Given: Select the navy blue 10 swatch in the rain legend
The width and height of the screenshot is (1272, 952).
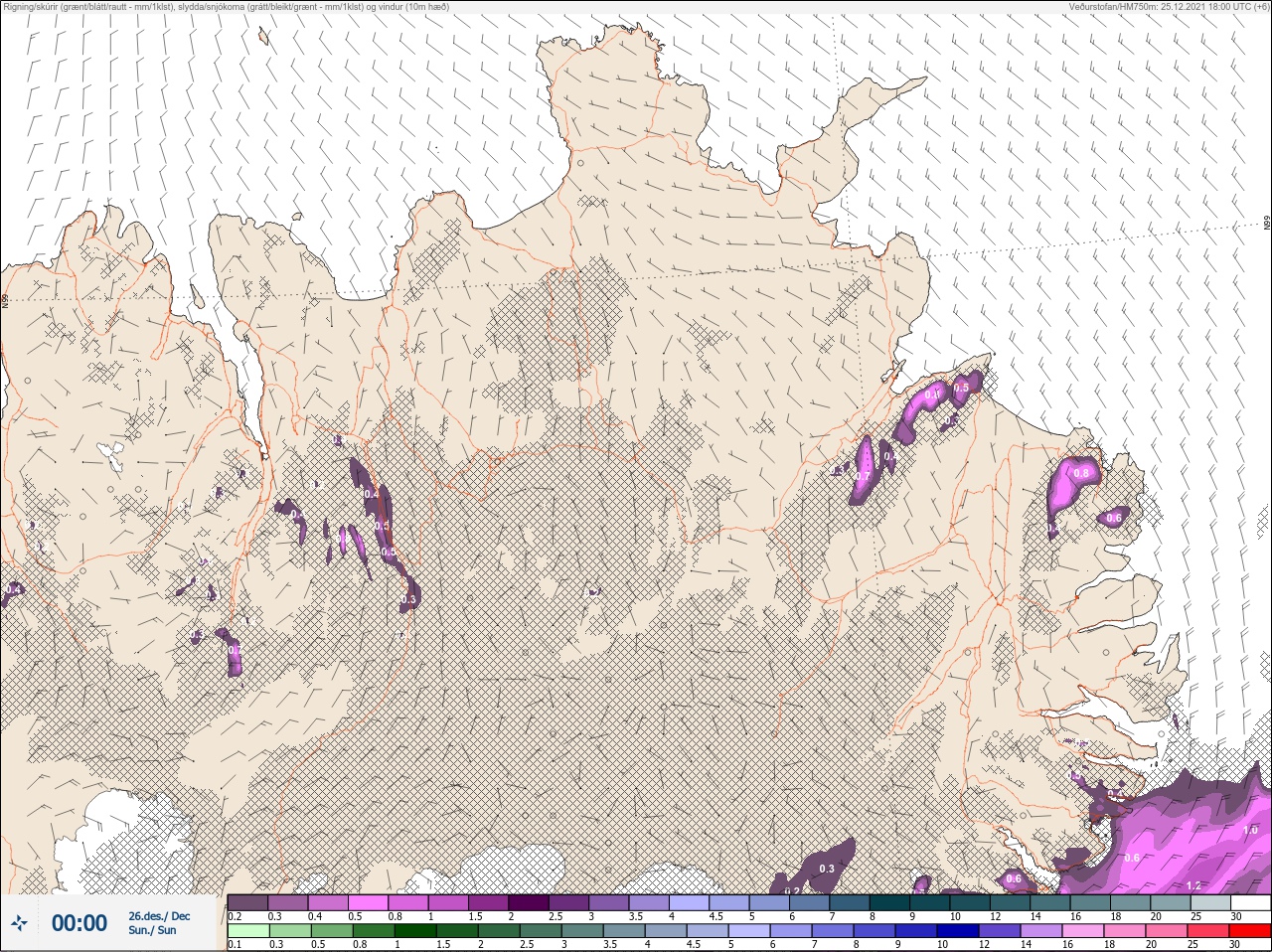Looking at the screenshot, I should (957, 931).
